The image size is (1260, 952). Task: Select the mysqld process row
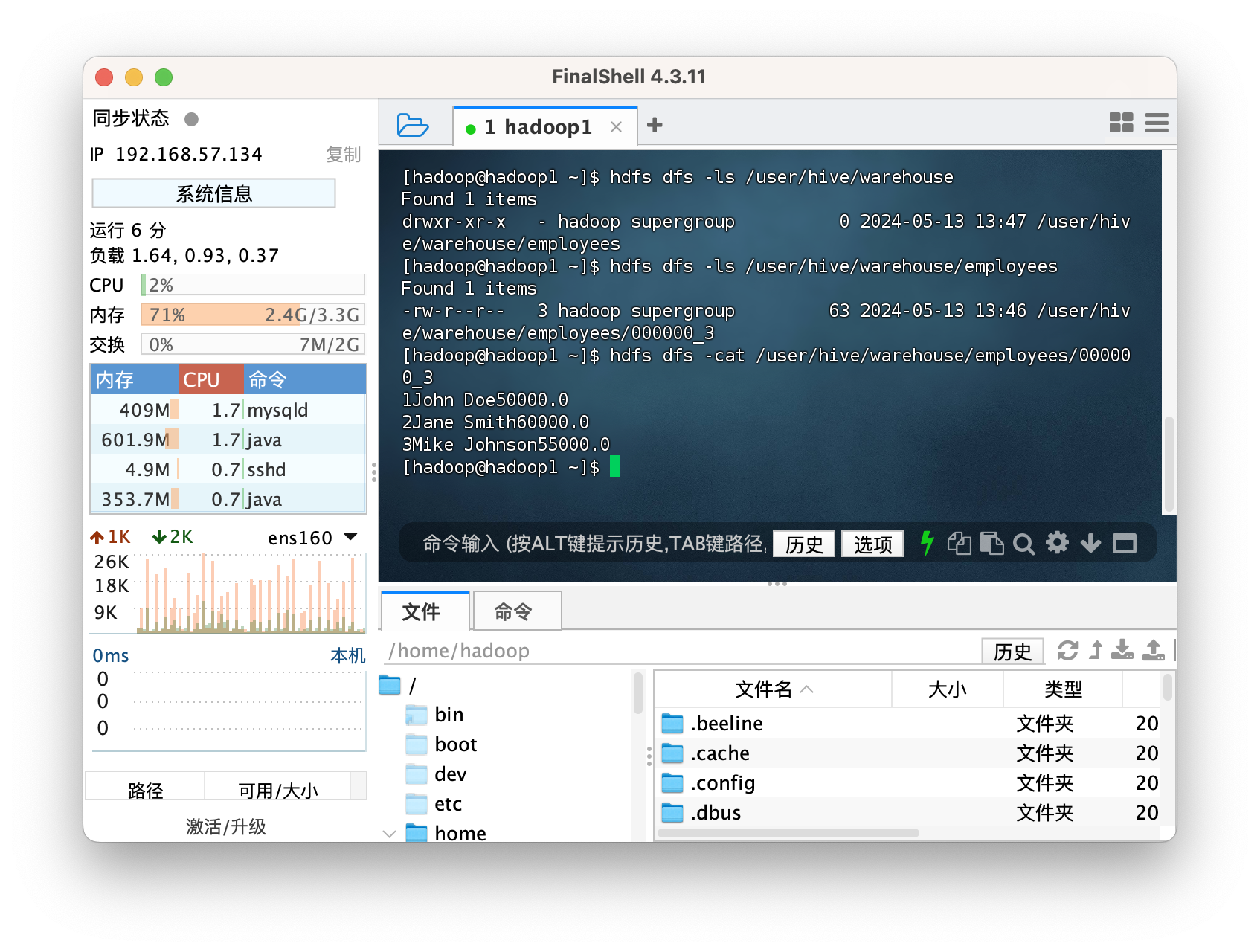point(228,410)
